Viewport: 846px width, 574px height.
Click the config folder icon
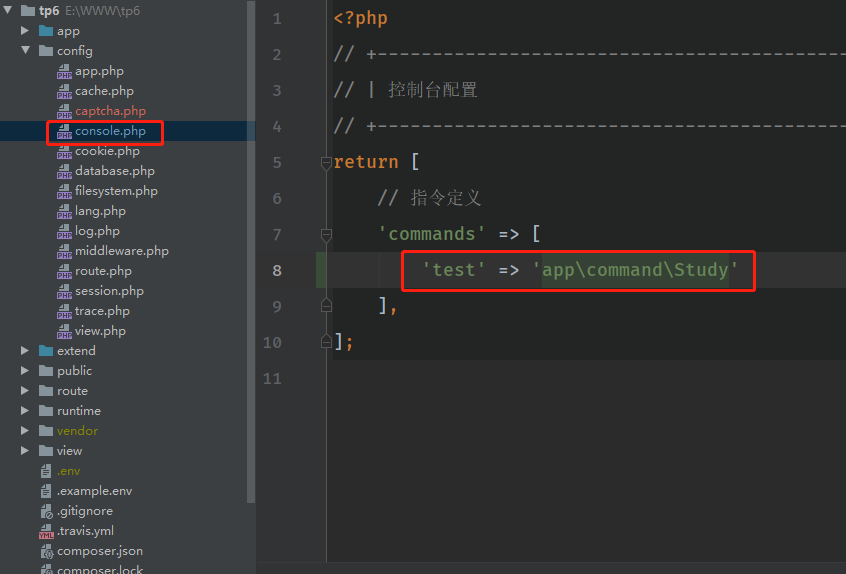pos(46,51)
